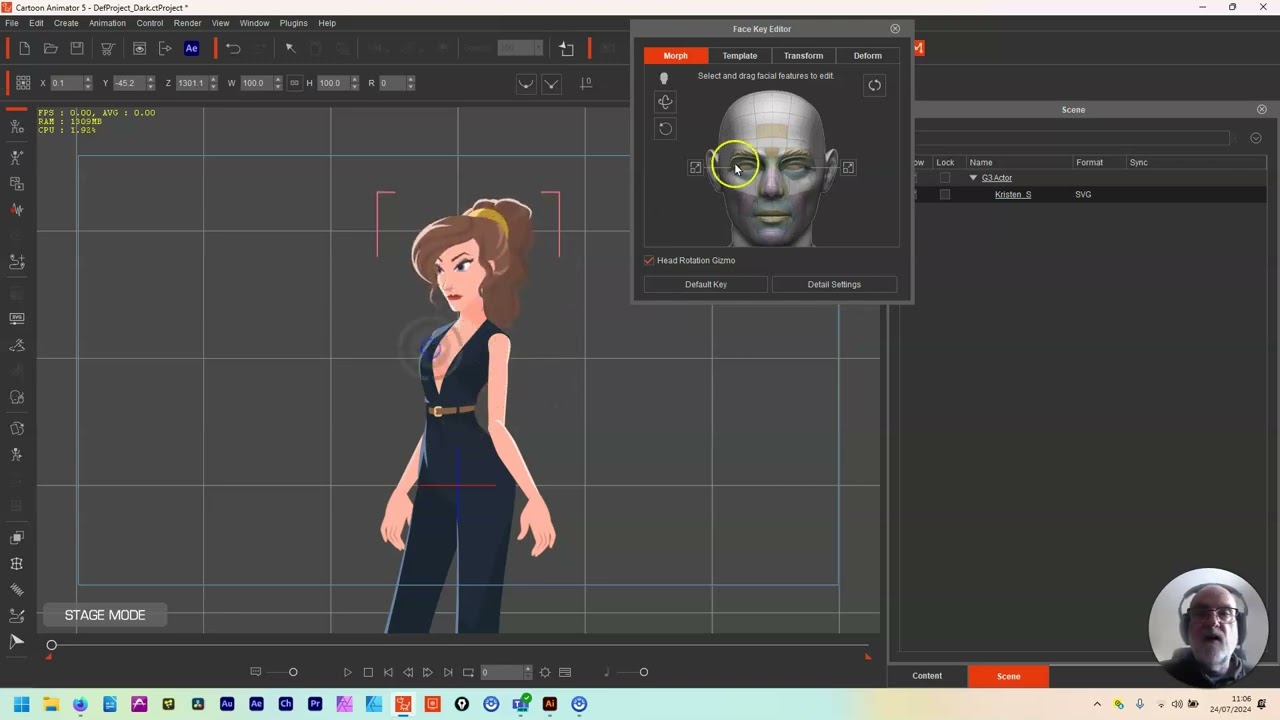Click the timeline playhead scrubber
This screenshot has width=1280, height=720.
pyautogui.click(x=51, y=645)
